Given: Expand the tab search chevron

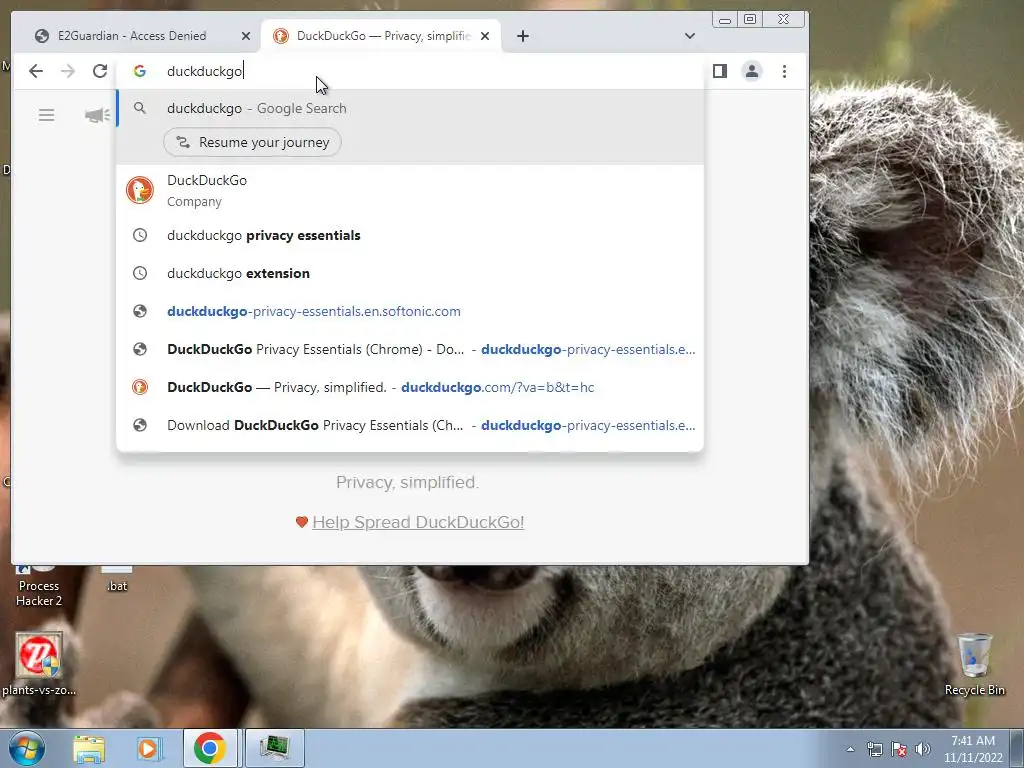Looking at the screenshot, I should tap(690, 36).
